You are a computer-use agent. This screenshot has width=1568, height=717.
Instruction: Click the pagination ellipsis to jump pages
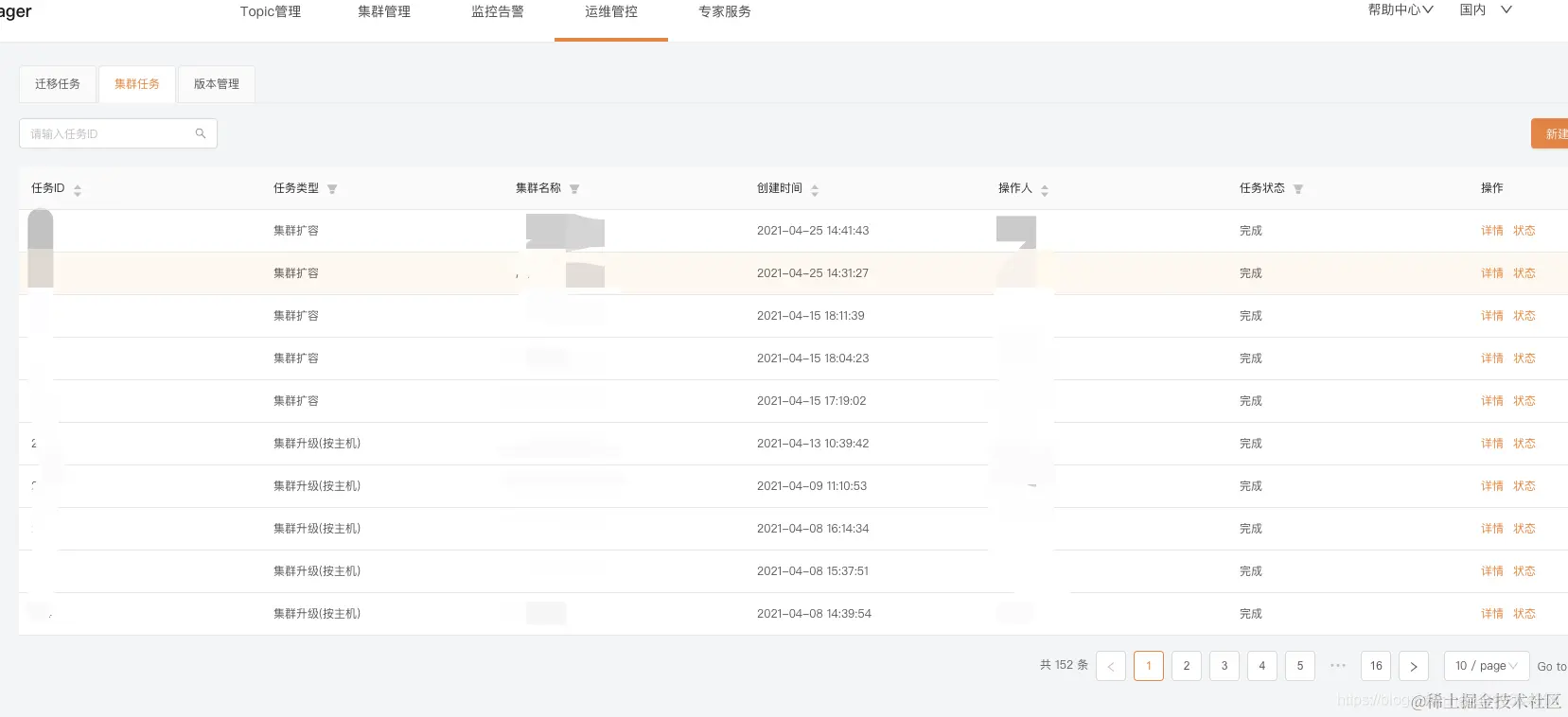(x=1338, y=665)
